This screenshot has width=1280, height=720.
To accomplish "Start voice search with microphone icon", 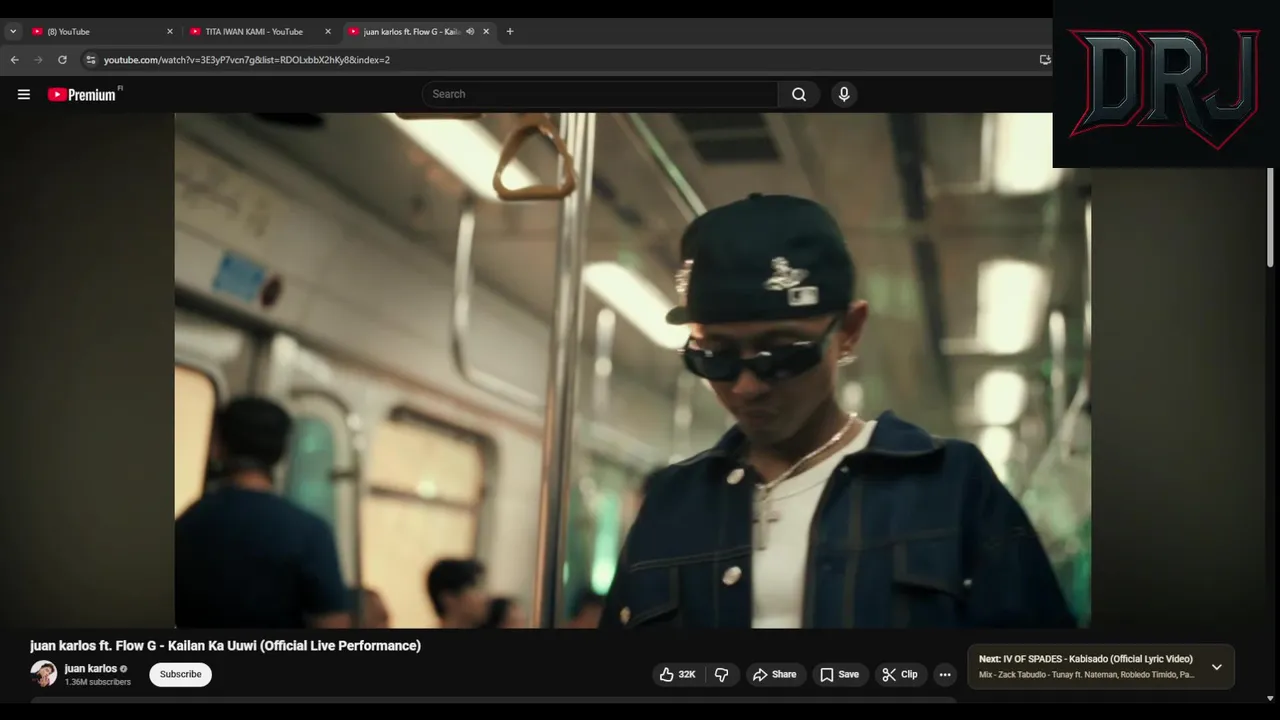I will (844, 94).
